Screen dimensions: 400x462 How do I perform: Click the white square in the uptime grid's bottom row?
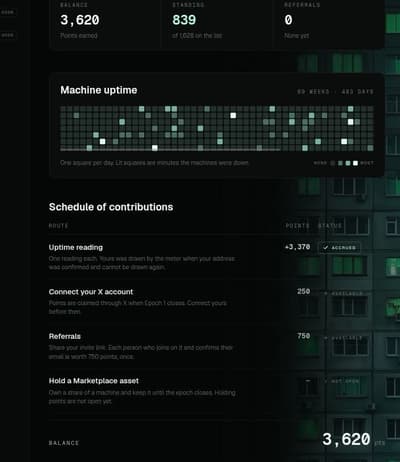pyautogui.click(x=155, y=148)
